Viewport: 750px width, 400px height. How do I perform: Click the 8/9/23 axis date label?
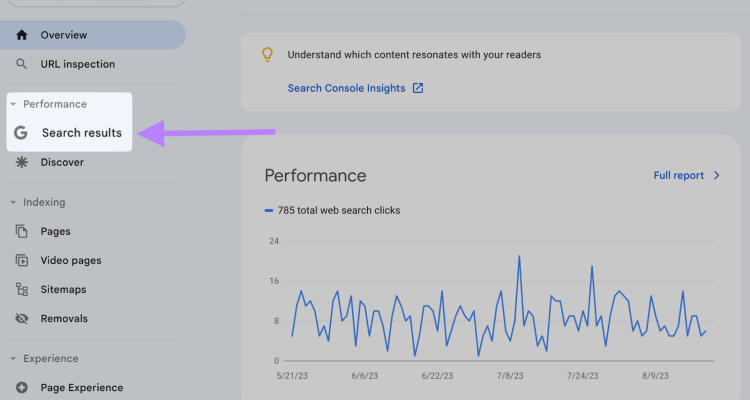[655, 376]
